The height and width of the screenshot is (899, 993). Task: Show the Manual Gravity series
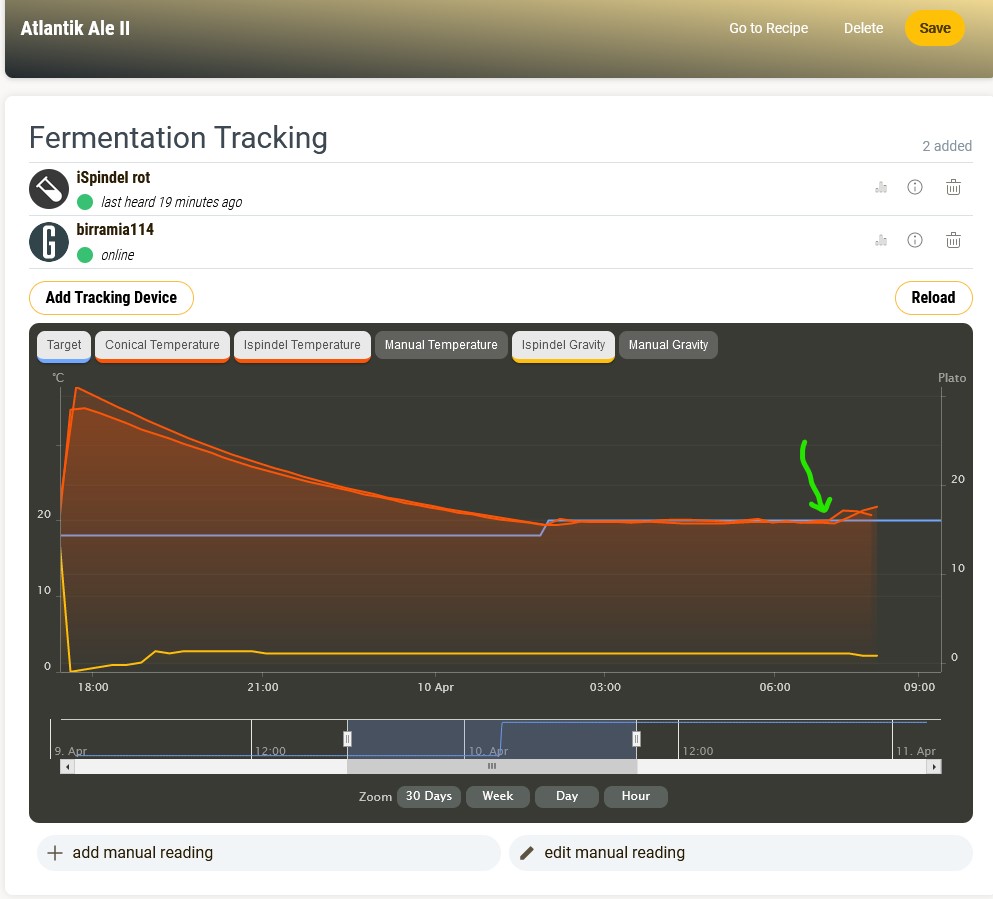pyautogui.click(x=668, y=345)
